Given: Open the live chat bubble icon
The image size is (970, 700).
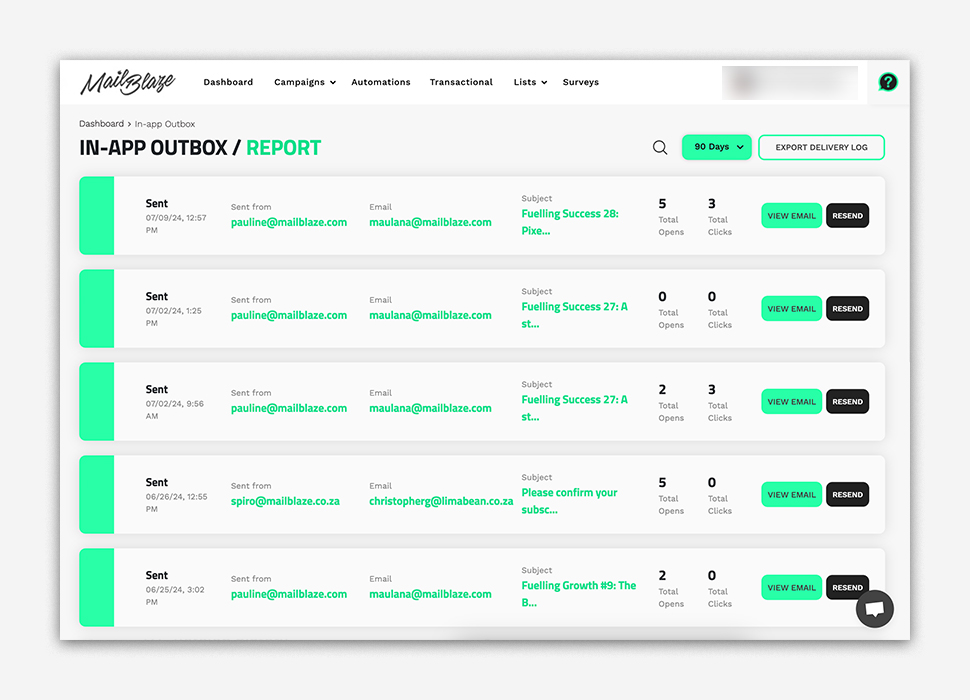Looking at the screenshot, I should pos(874,608).
